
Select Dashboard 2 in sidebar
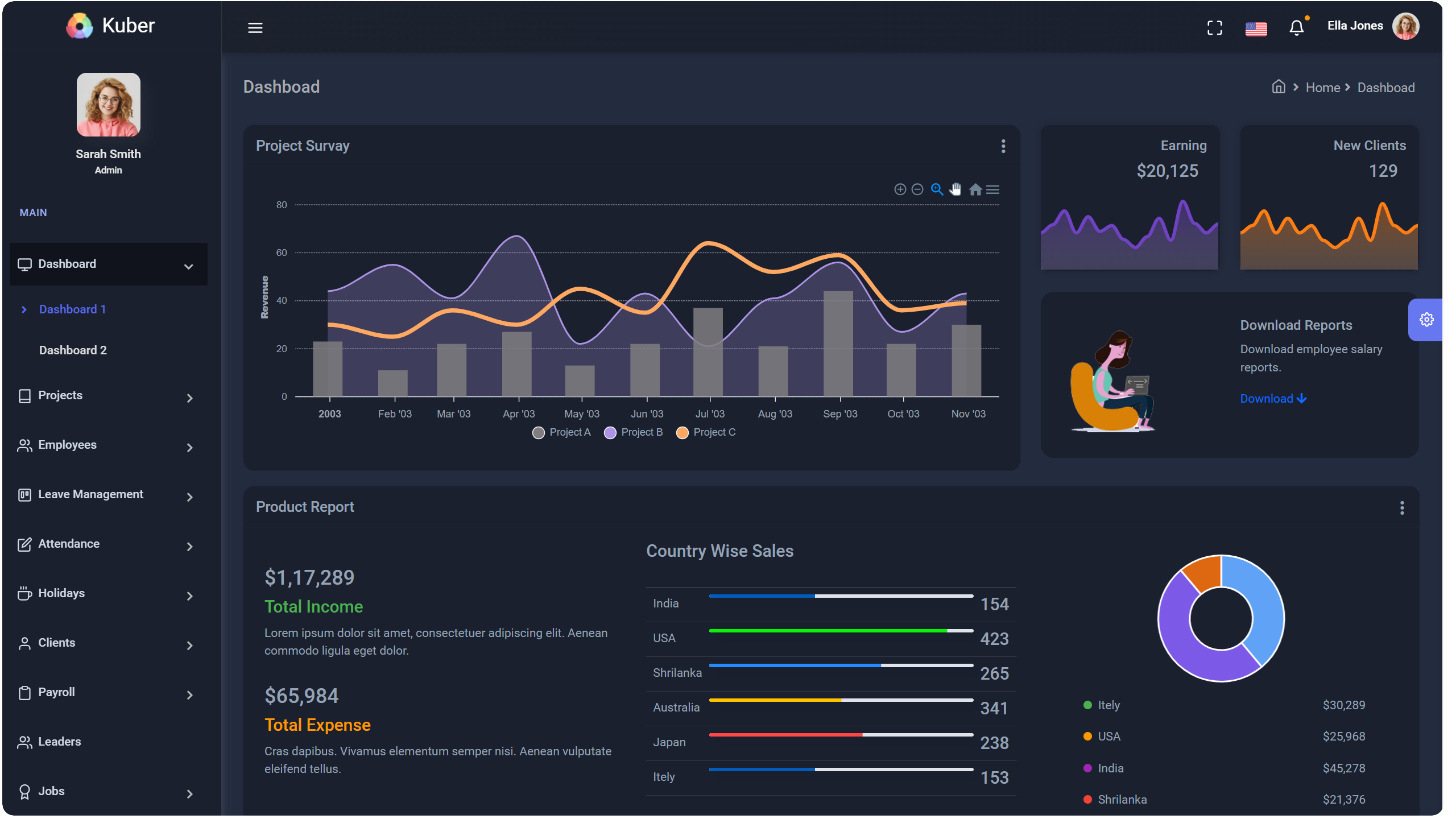pyautogui.click(x=73, y=350)
